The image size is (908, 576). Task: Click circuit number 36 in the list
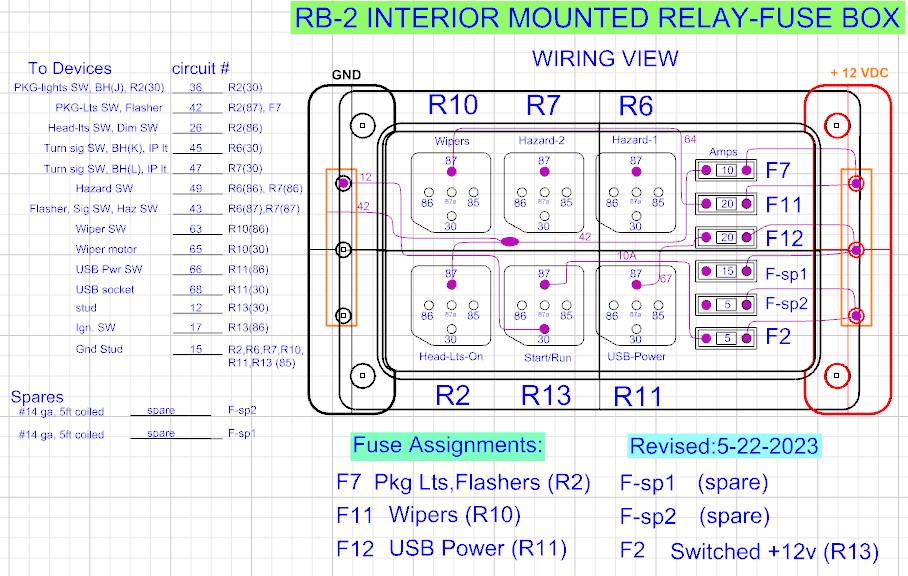tap(196, 87)
